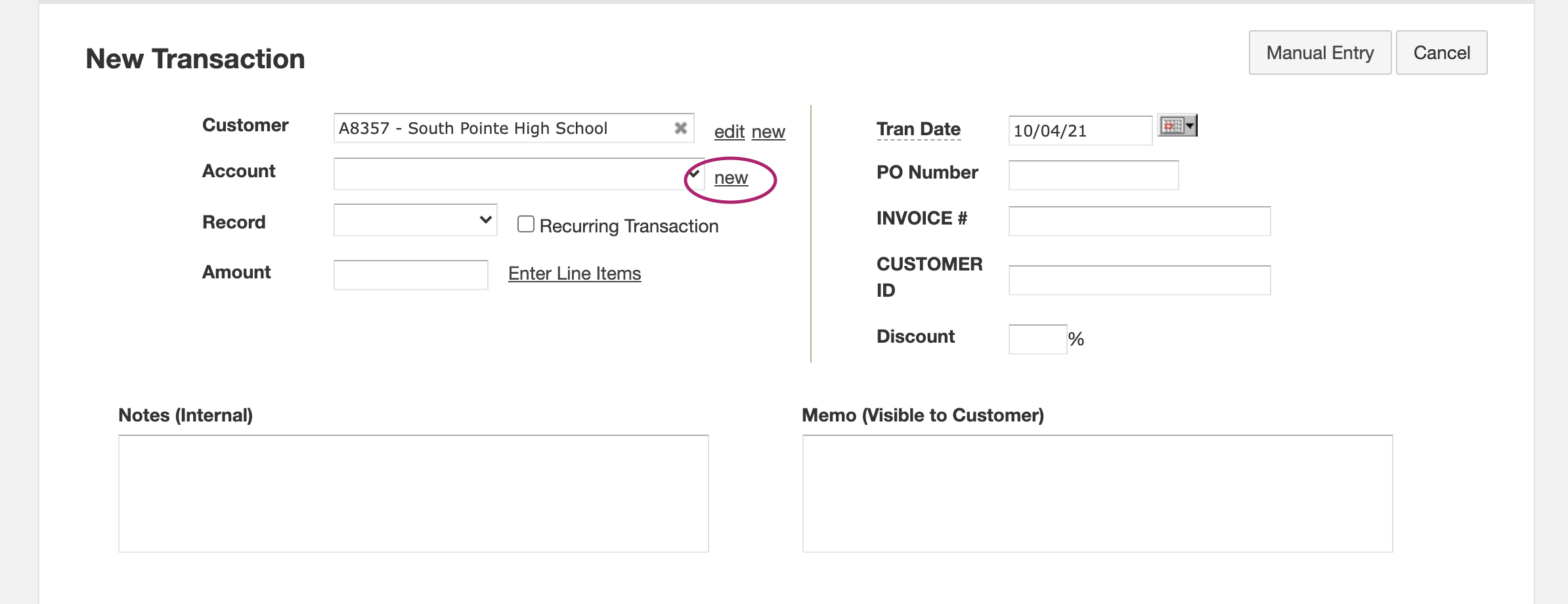The width and height of the screenshot is (1568, 604).
Task: Open the edit link beside Customer
Action: (729, 132)
